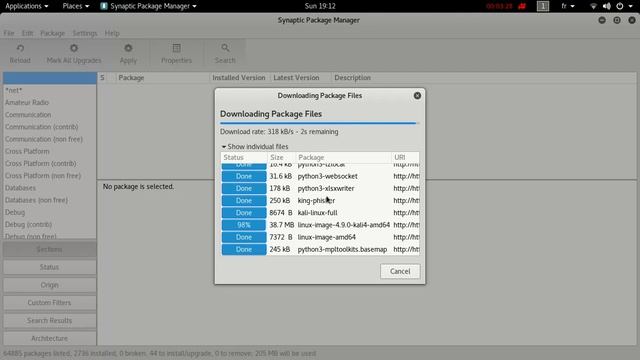Viewport: 640px width, 360px height.
Task: Click the Origin filter button
Action: 49,285
